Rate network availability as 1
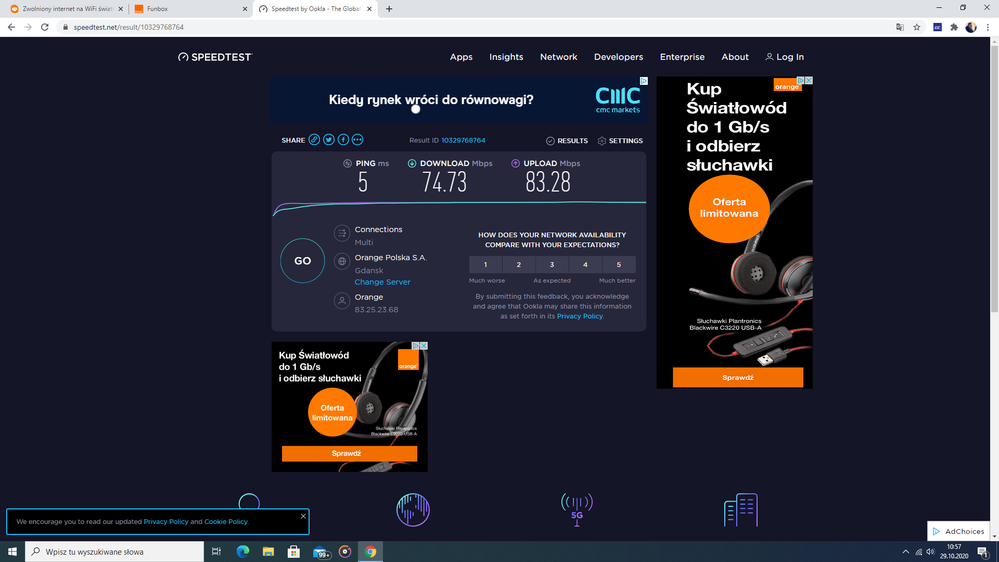 tap(486, 265)
